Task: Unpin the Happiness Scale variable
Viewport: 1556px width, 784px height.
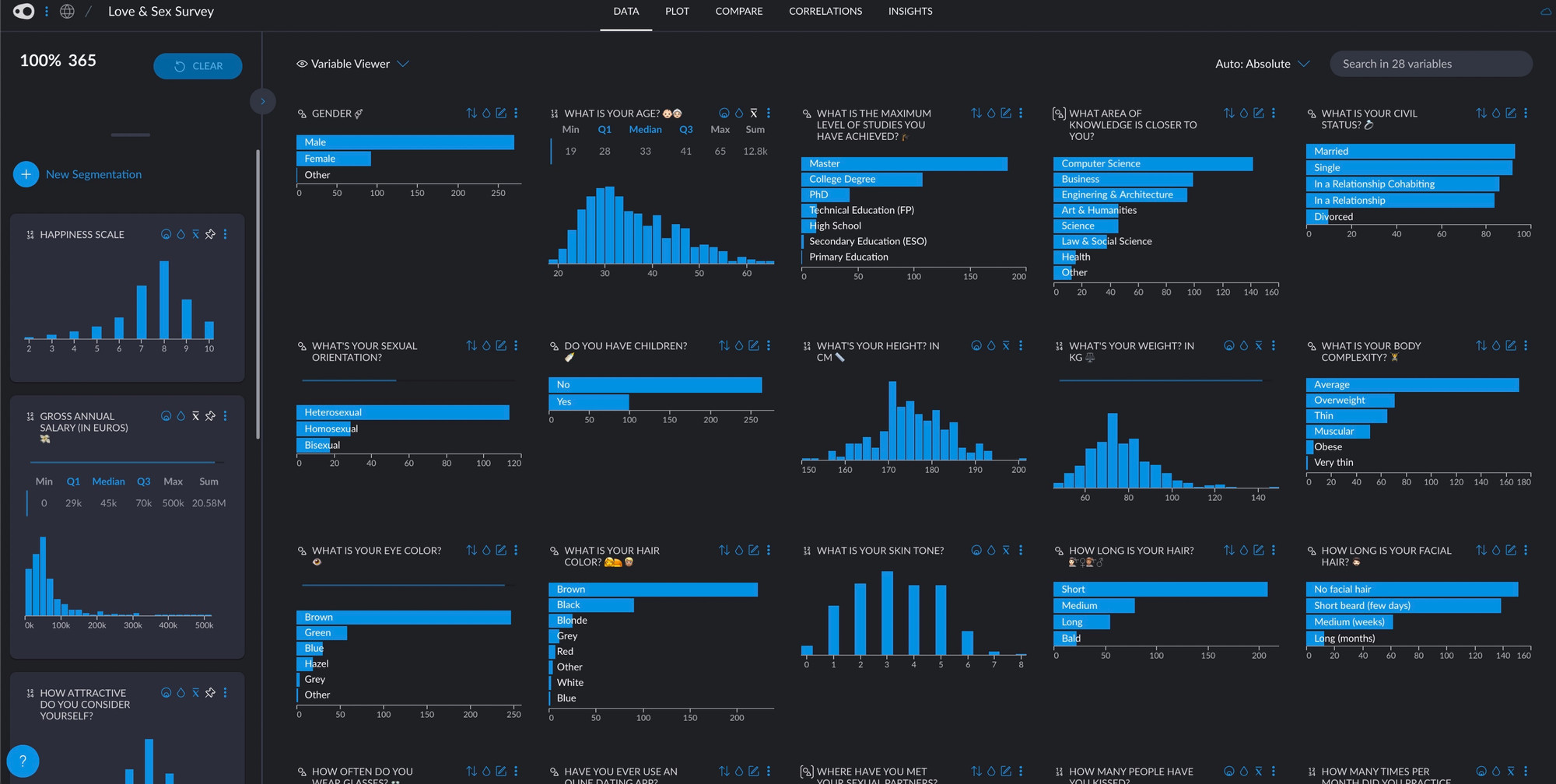Action: 210,234
